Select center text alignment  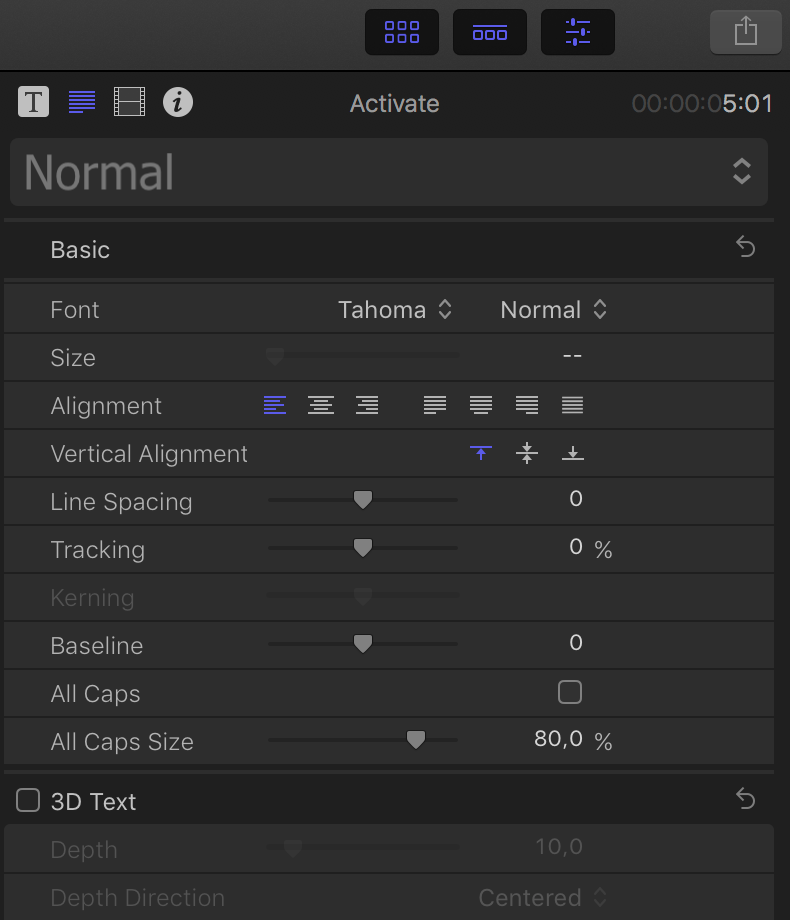pyautogui.click(x=321, y=405)
